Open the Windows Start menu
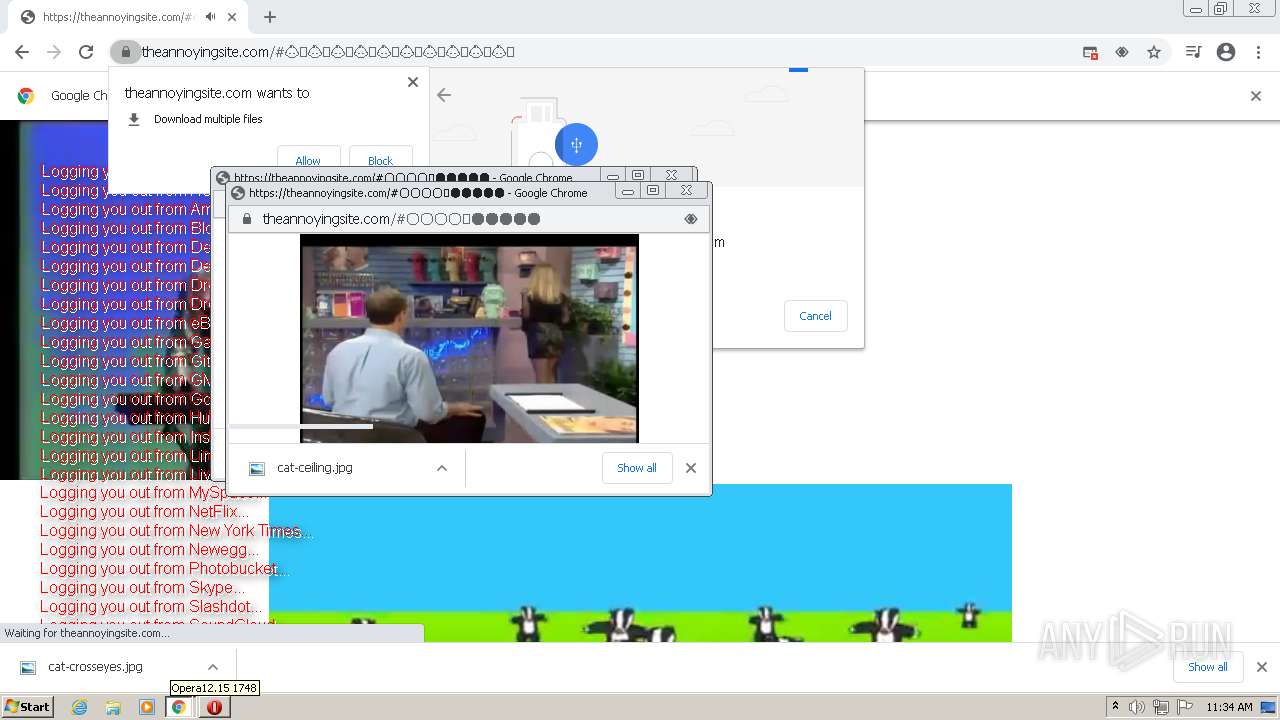This screenshot has height=720, width=1280. pyautogui.click(x=28, y=707)
